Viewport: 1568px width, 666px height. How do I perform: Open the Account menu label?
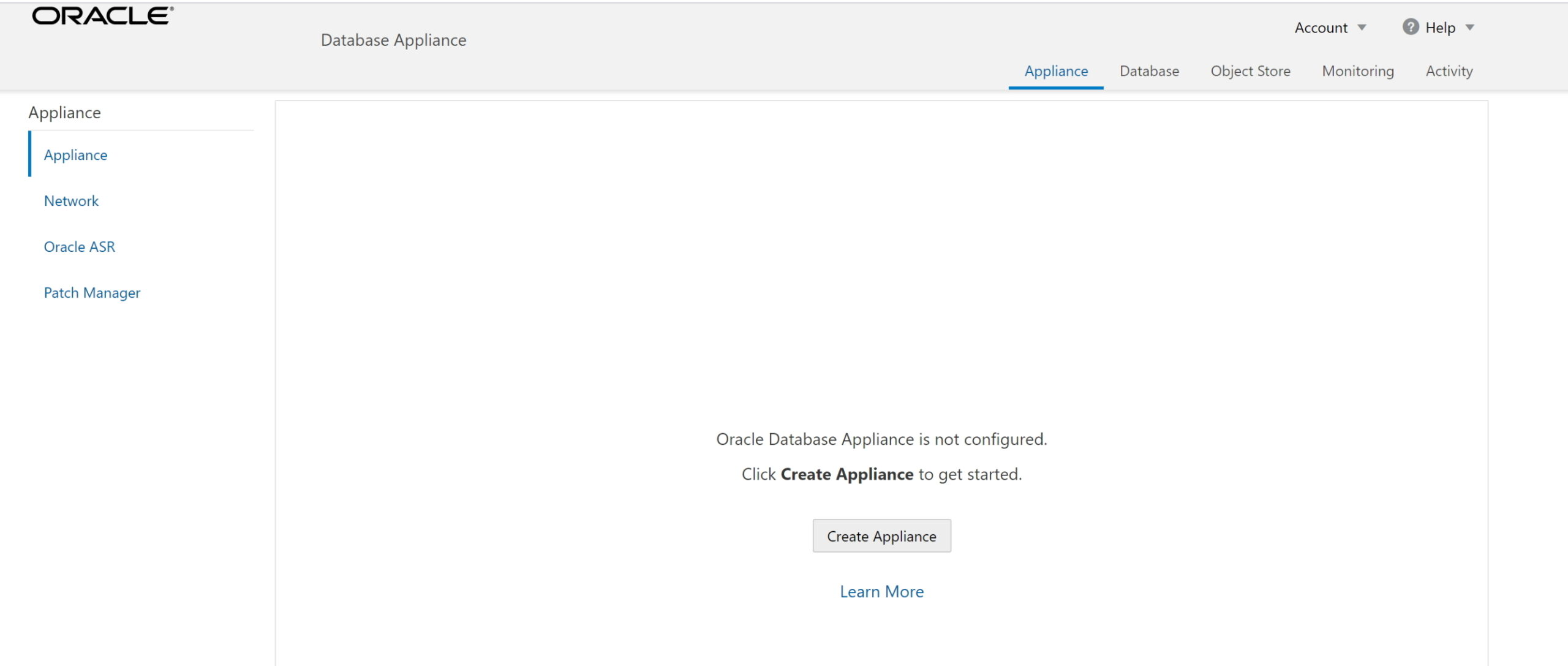(x=1321, y=28)
